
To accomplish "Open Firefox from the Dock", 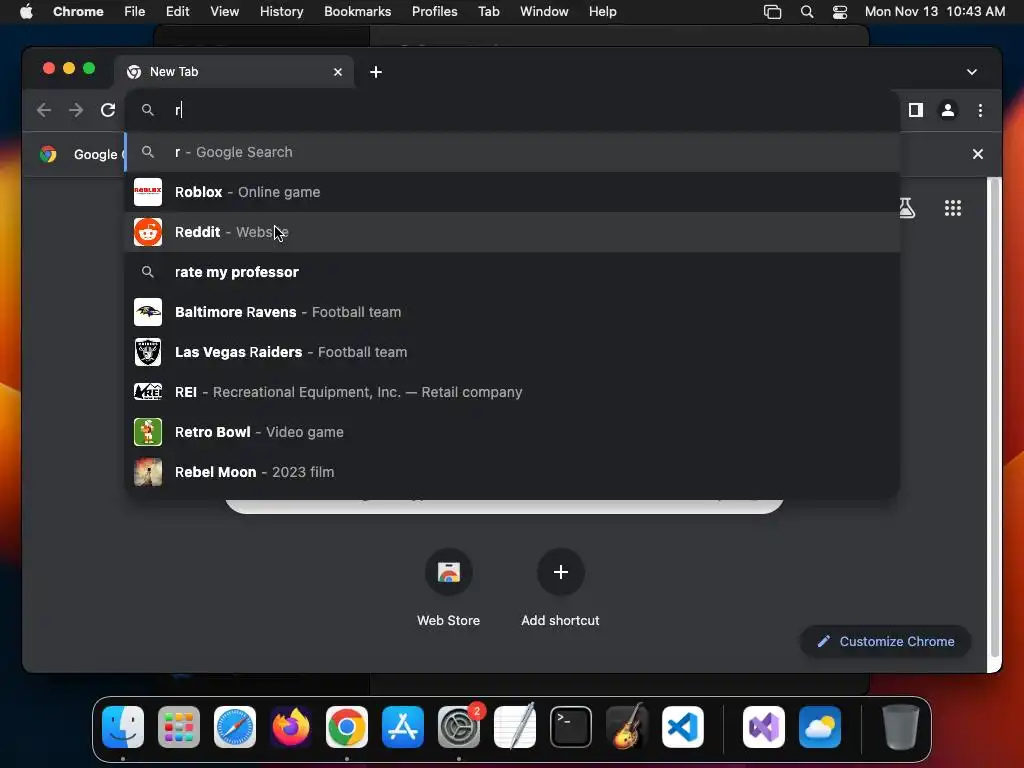I will [291, 727].
